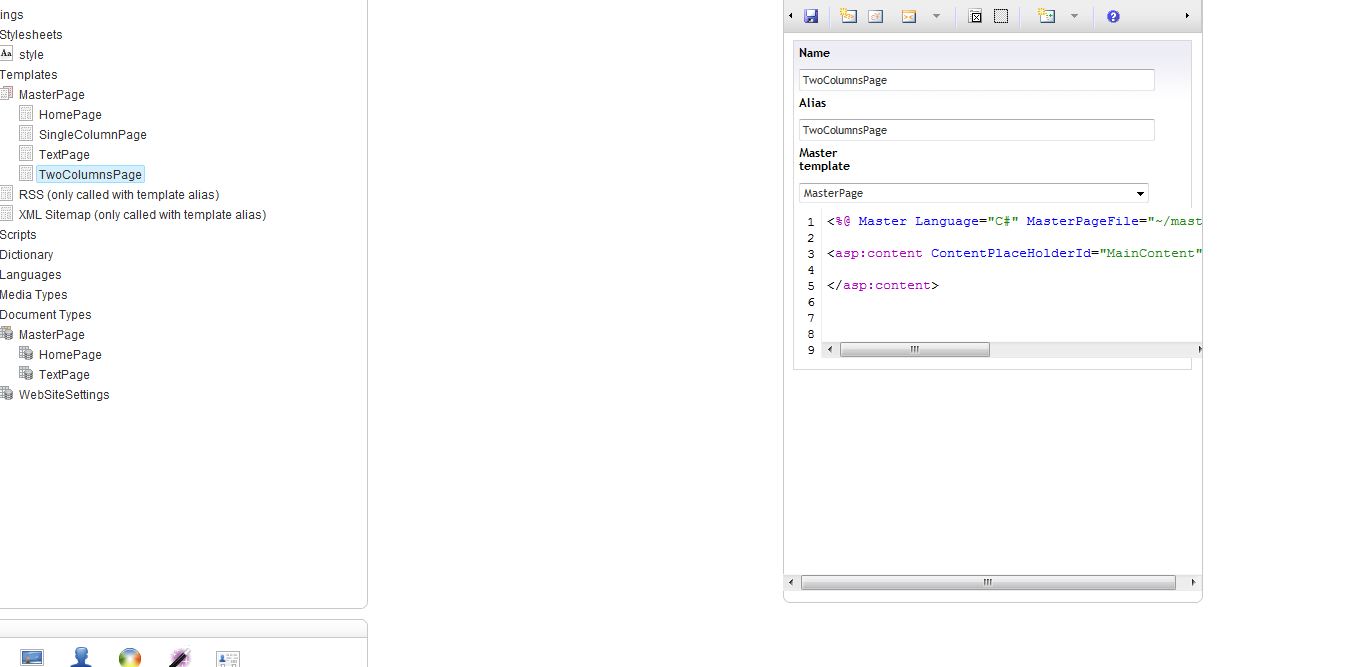Select the HomePage template in tree
The height and width of the screenshot is (667, 1364).
(x=70, y=115)
